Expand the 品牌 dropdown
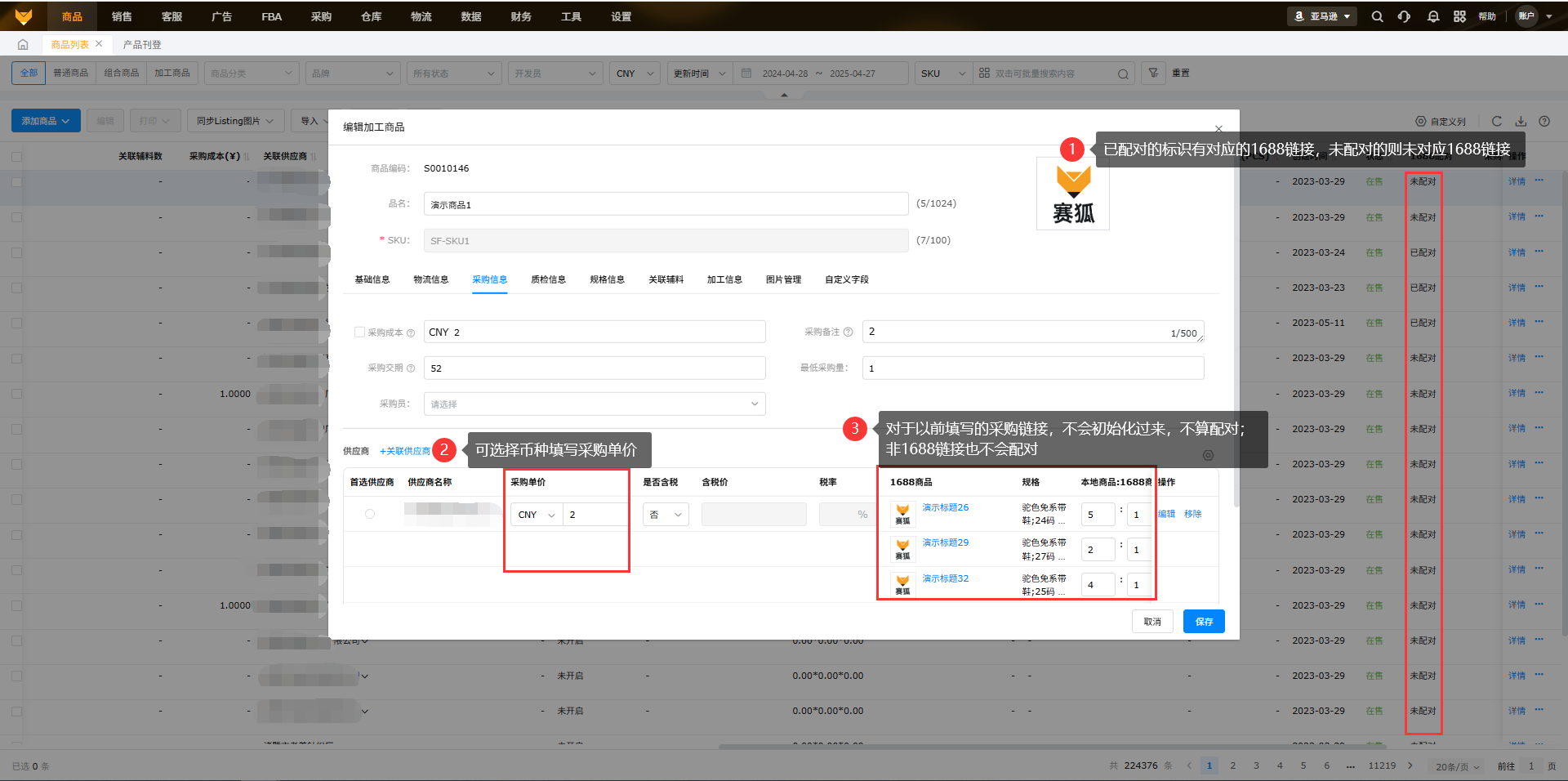The width and height of the screenshot is (1568, 781). tap(353, 74)
